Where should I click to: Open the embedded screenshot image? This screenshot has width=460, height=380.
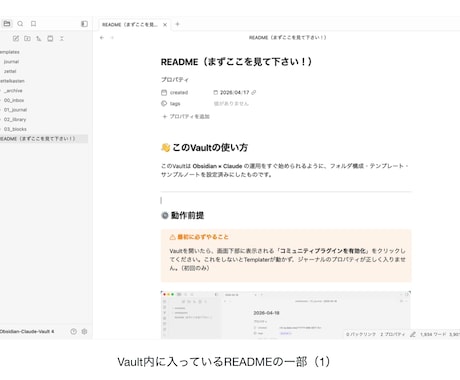pyautogui.click(x=286, y=315)
